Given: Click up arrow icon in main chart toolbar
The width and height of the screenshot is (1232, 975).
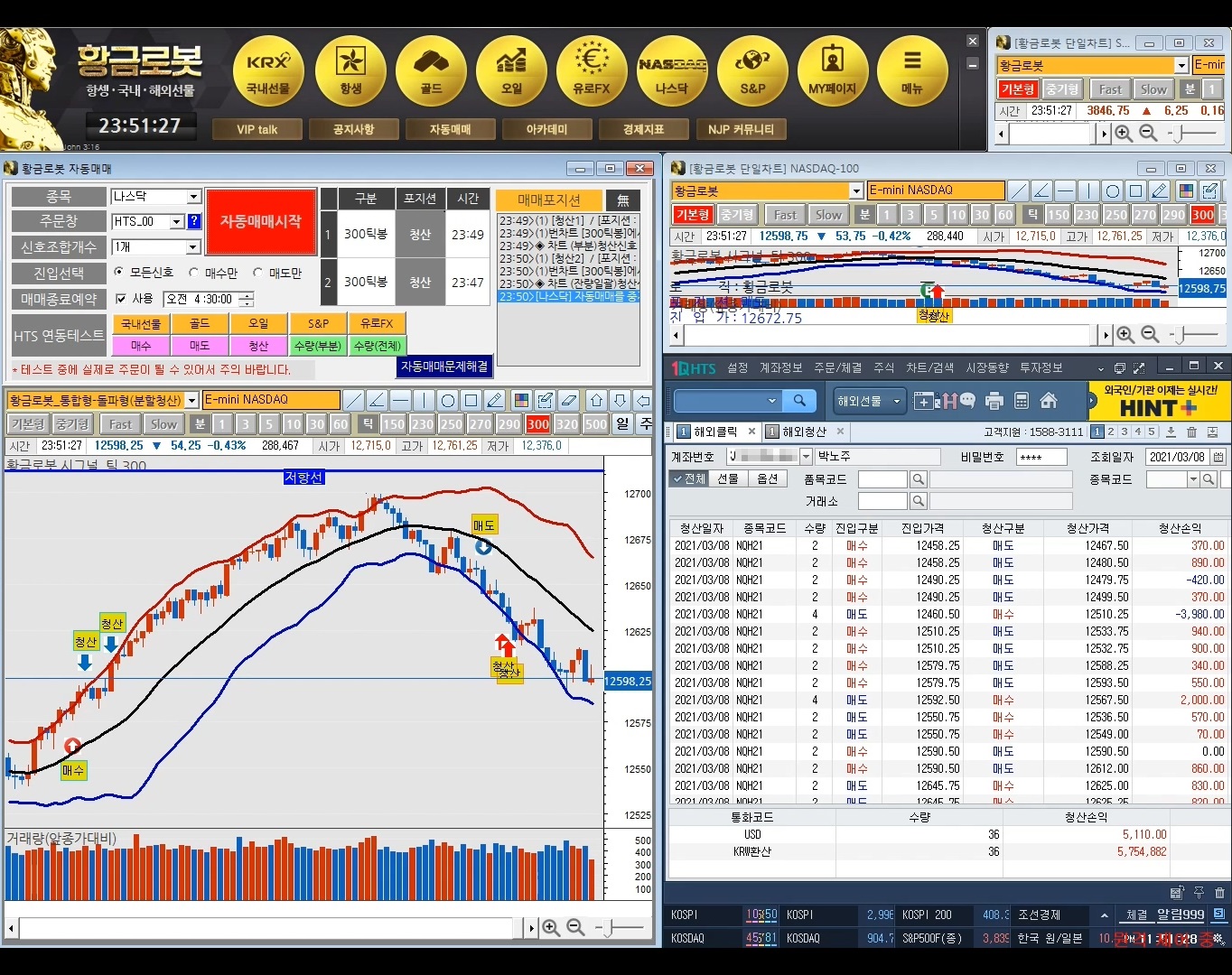Looking at the screenshot, I should (x=596, y=400).
